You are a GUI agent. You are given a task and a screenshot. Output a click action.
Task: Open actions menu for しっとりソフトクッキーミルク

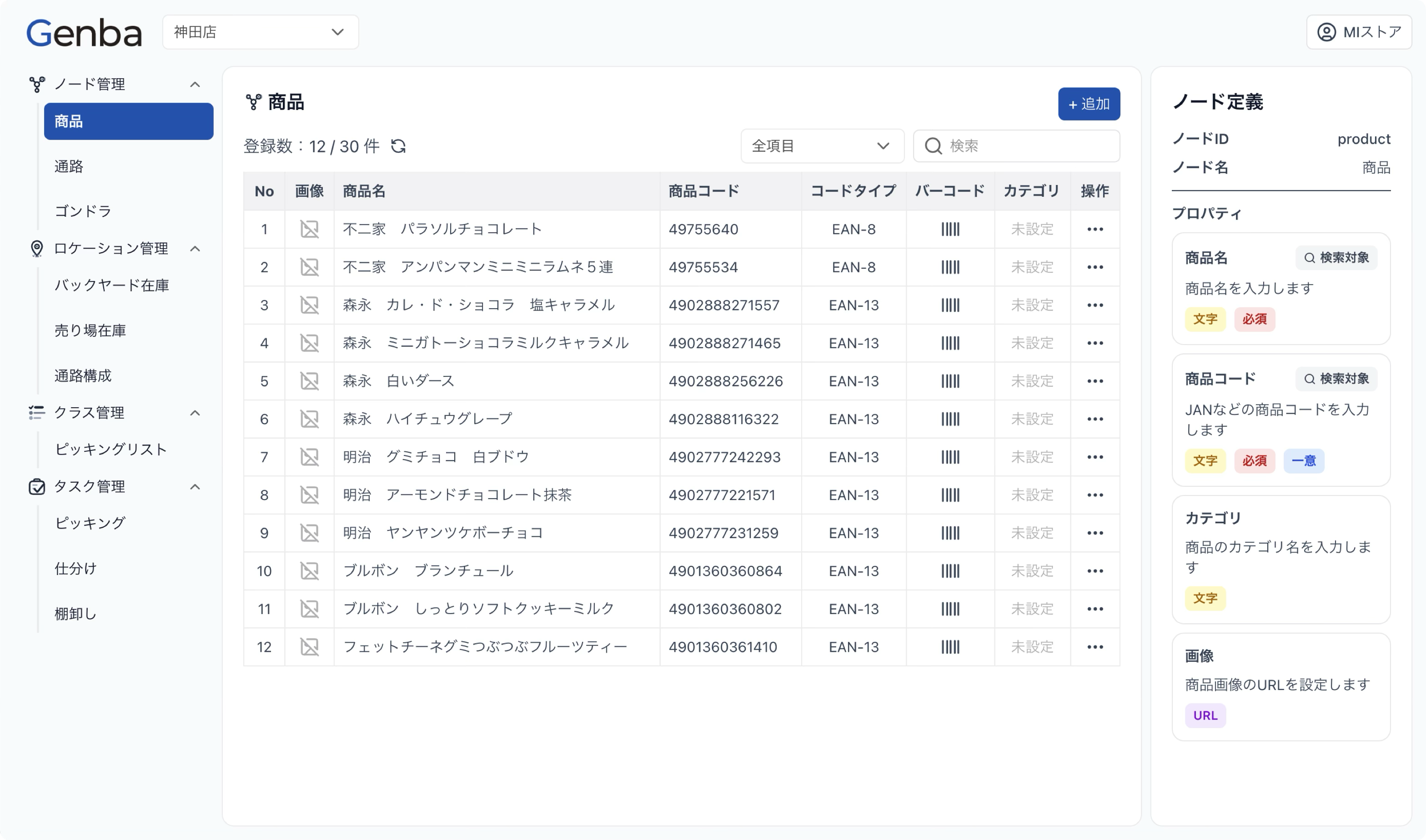[1095, 609]
